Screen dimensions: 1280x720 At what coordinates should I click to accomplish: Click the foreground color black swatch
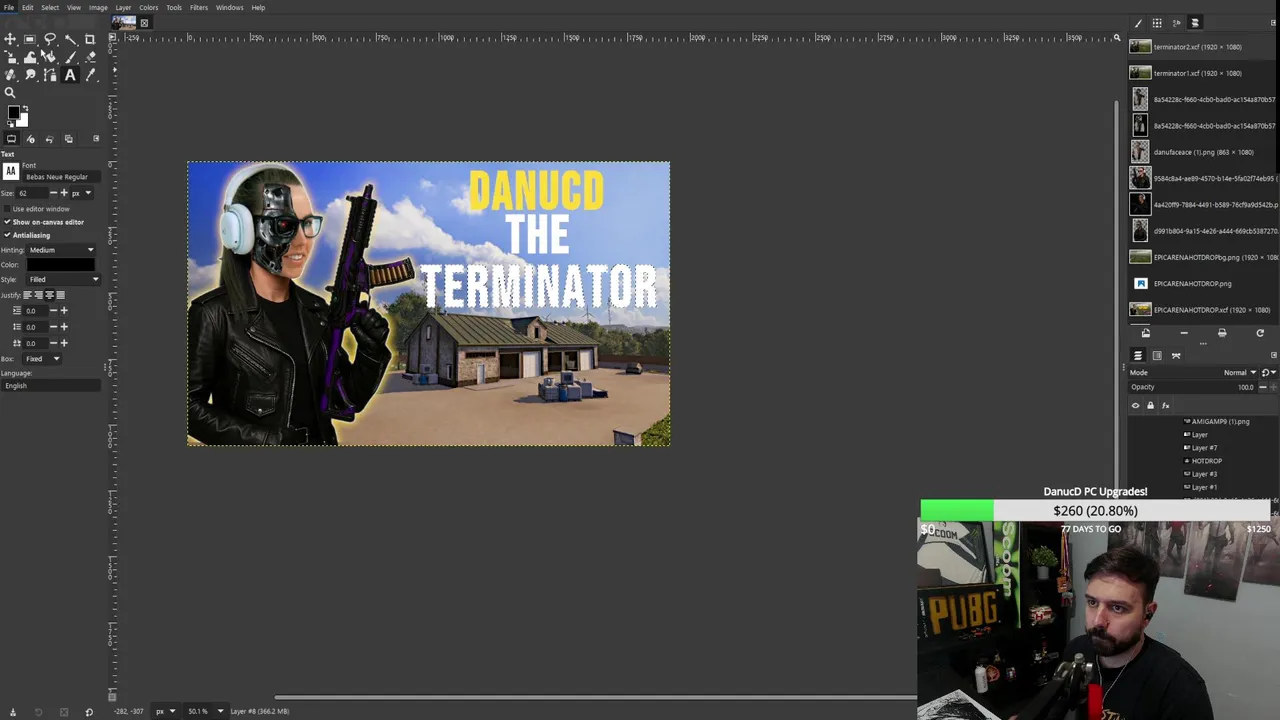(13, 112)
